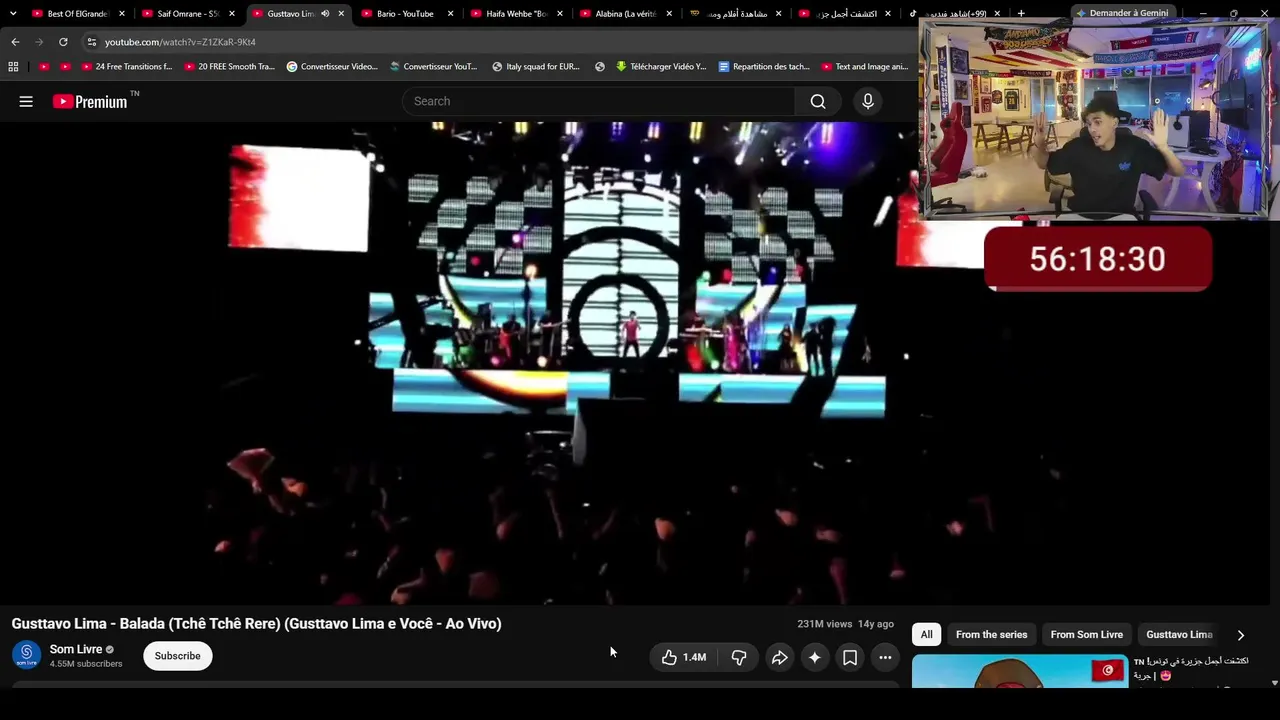Open 20 FREE Smooth Transitions bookmark
This screenshot has height=720, width=1280.
tap(229, 67)
